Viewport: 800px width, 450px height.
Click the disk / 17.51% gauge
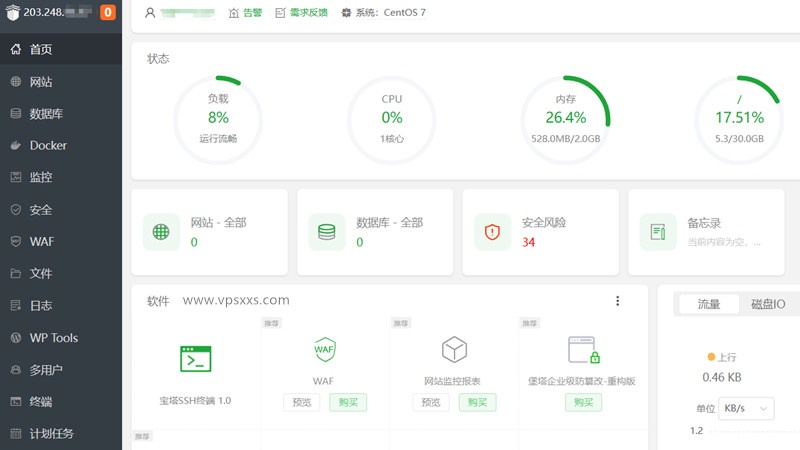click(x=739, y=120)
